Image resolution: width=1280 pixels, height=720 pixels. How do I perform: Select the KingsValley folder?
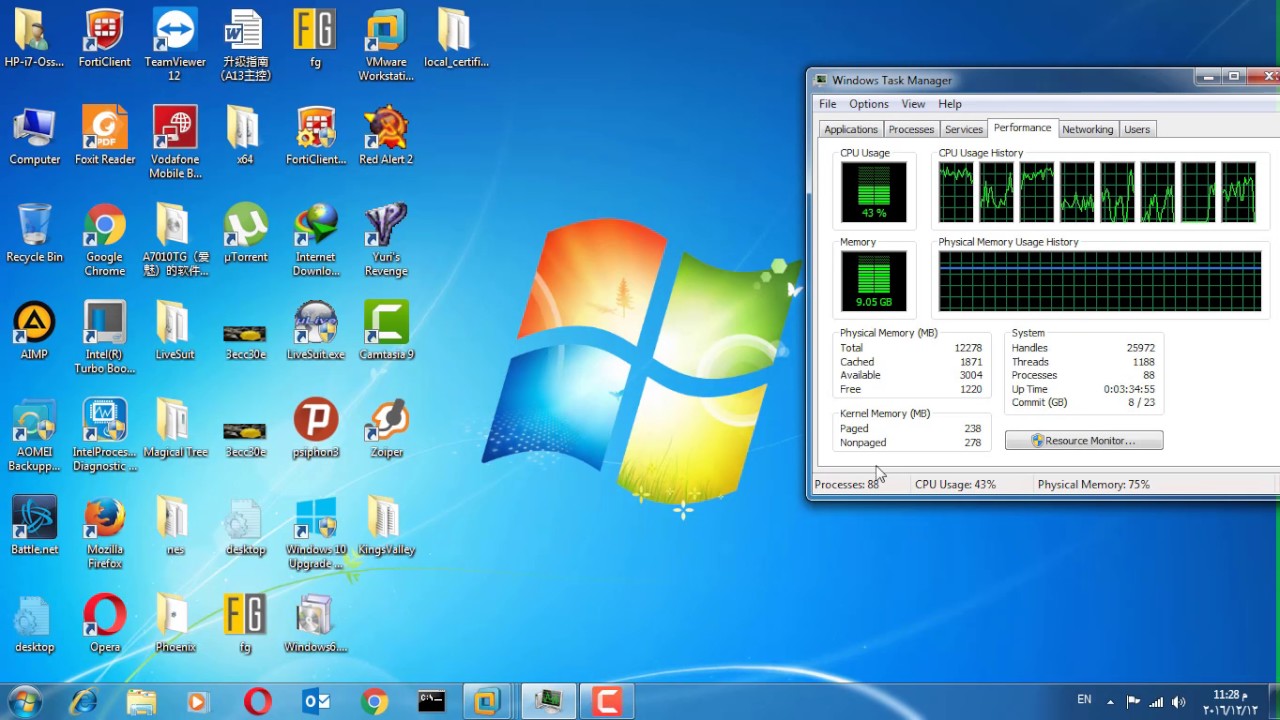pos(386,526)
